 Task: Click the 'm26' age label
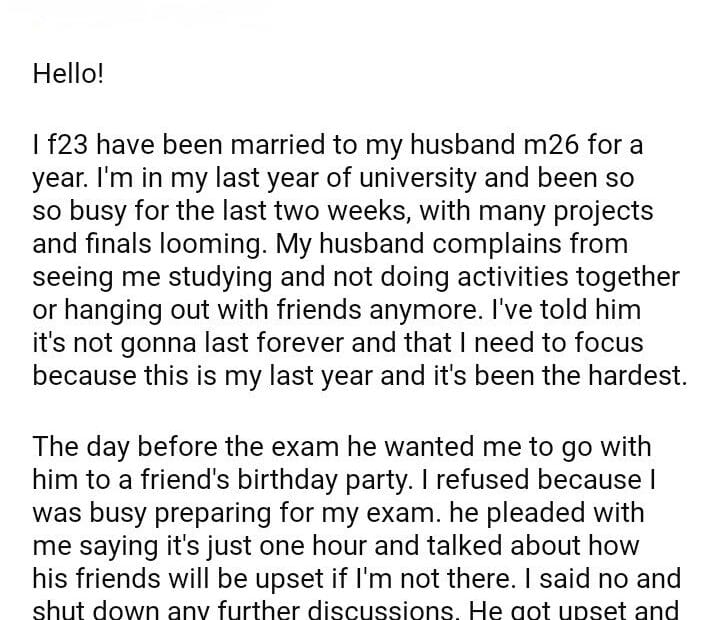(552, 146)
